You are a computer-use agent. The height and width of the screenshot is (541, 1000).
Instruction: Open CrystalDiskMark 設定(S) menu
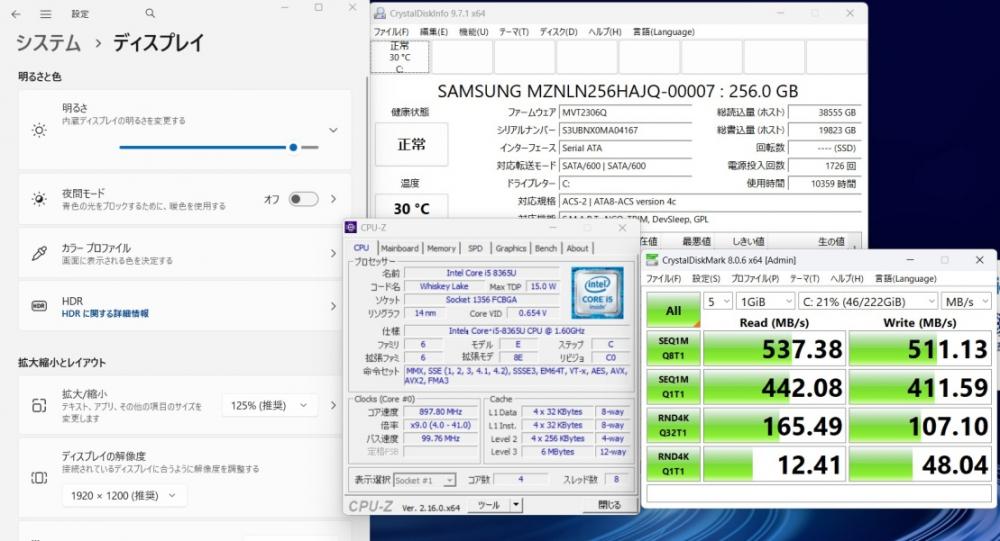point(706,279)
